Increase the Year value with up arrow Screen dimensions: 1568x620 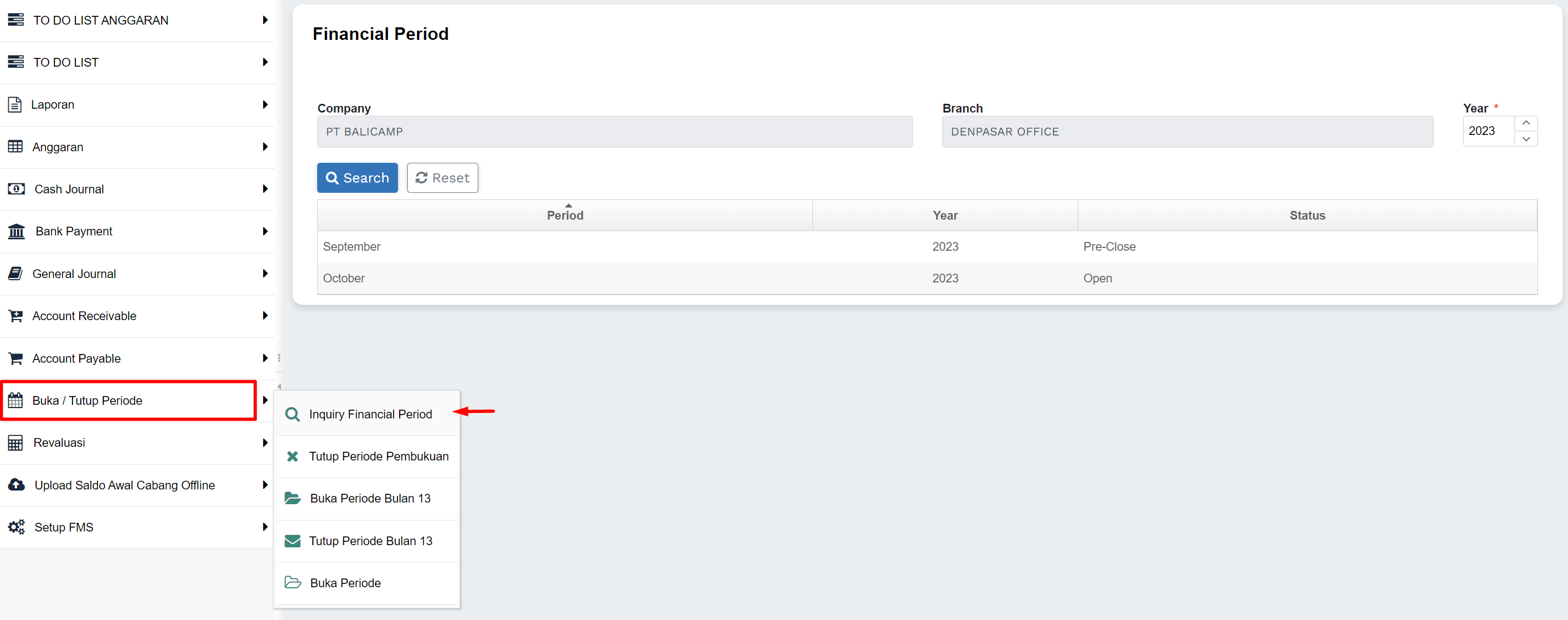pos(1525,123)
